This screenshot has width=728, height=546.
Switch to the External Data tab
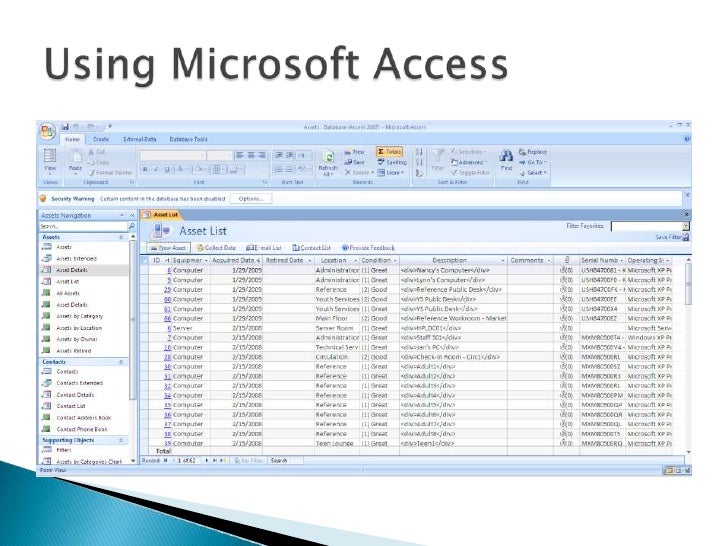point(139,139)
